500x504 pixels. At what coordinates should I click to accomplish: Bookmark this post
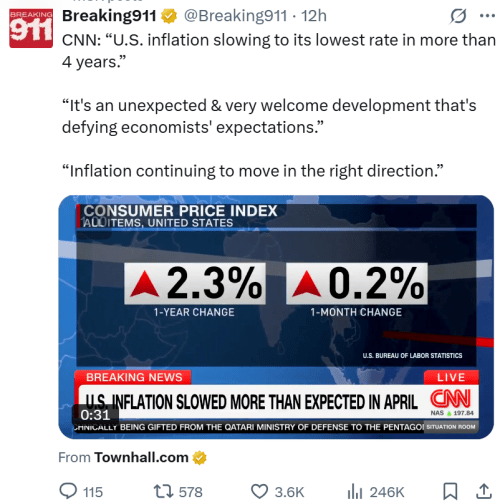(450, 492)
